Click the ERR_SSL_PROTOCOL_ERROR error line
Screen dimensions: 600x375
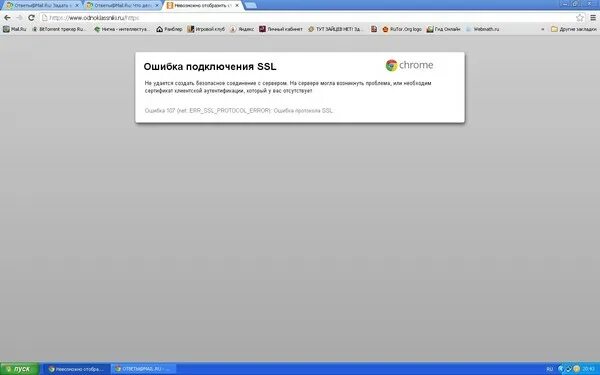pyautogui.click(x=239, y=111)
